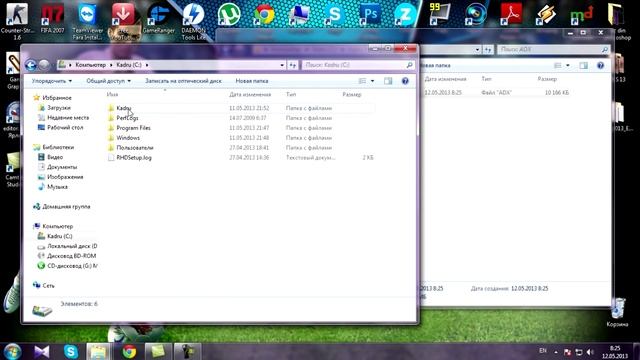Open address dropdown arrow in ADX background window
The image size is (640, 360).
pyautogui.click(x=477, y=49)
